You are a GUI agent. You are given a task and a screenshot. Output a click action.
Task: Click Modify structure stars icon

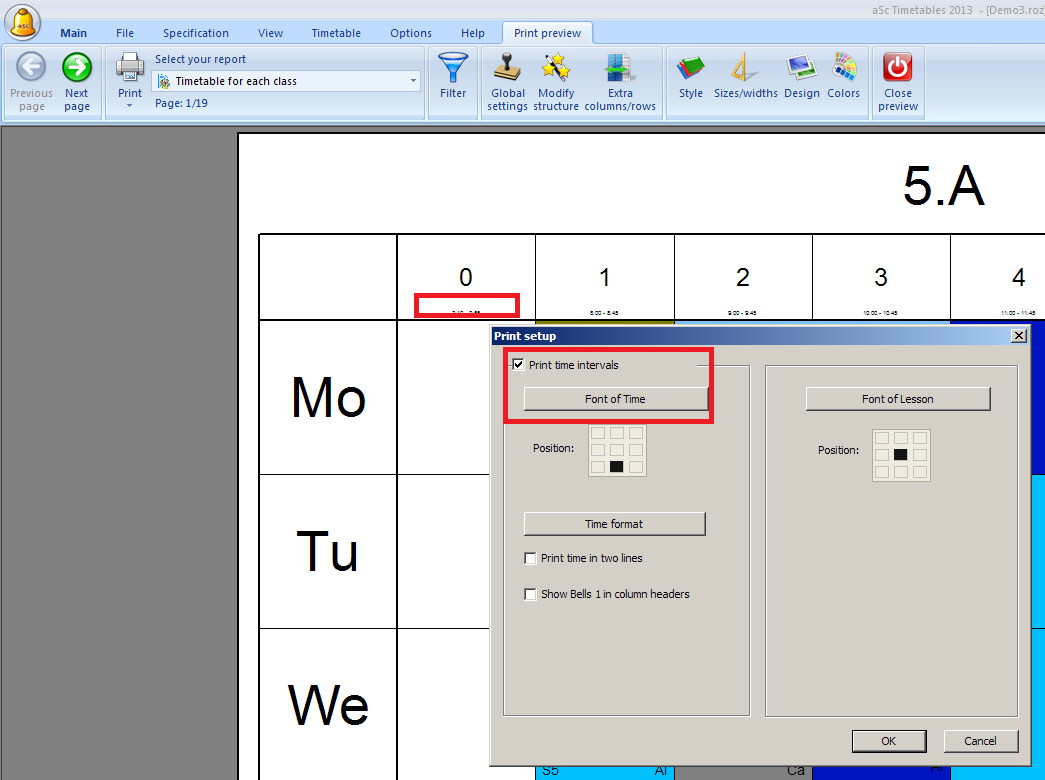click(556, 69)
